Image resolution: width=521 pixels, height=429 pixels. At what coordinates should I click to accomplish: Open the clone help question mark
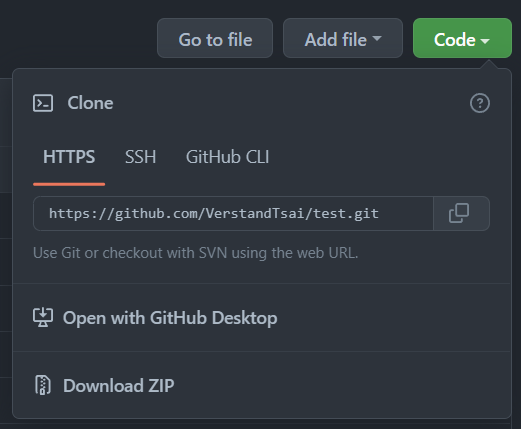(480, 103)
